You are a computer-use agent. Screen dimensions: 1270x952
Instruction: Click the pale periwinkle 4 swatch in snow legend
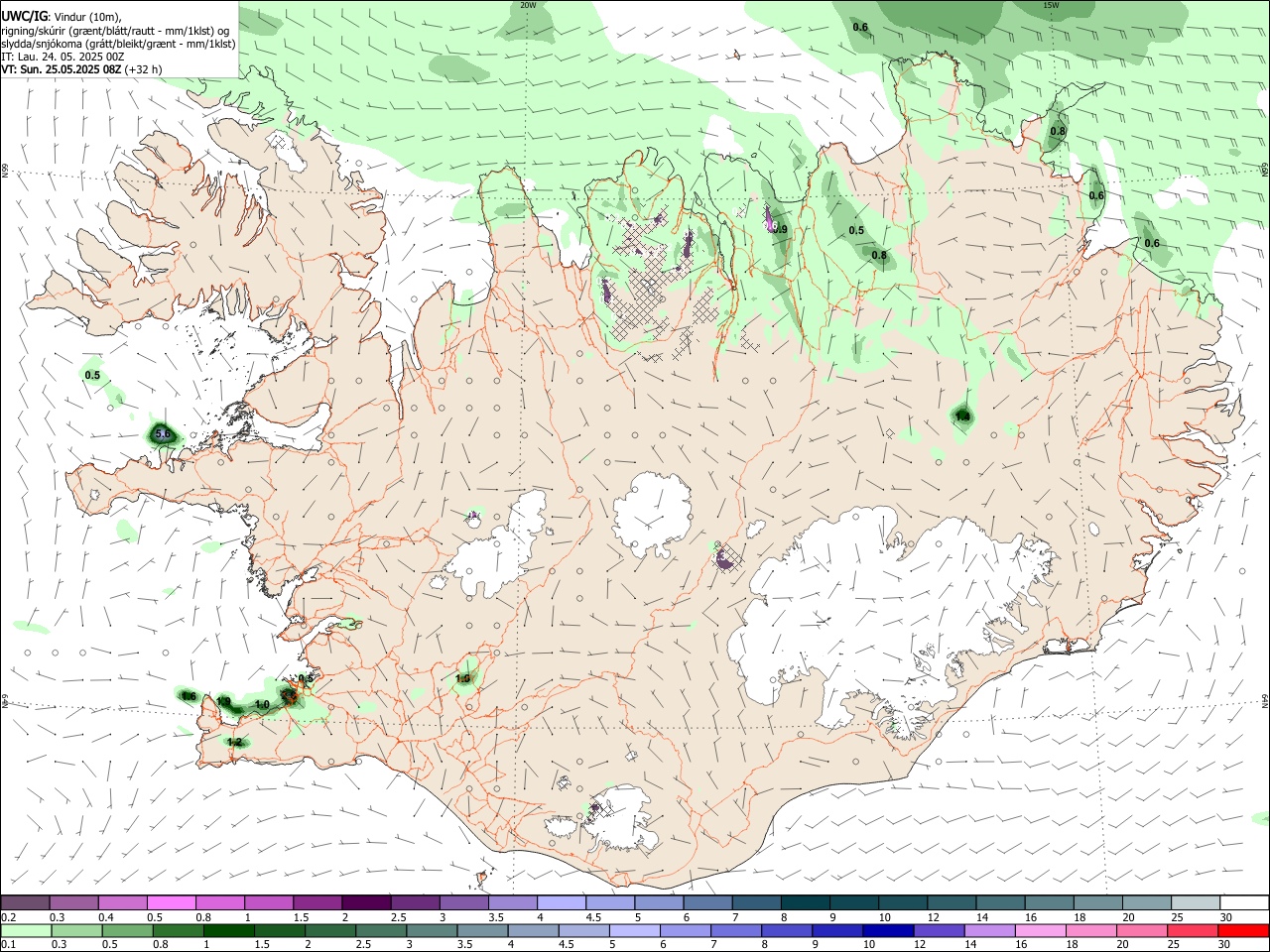coord(561,903)
